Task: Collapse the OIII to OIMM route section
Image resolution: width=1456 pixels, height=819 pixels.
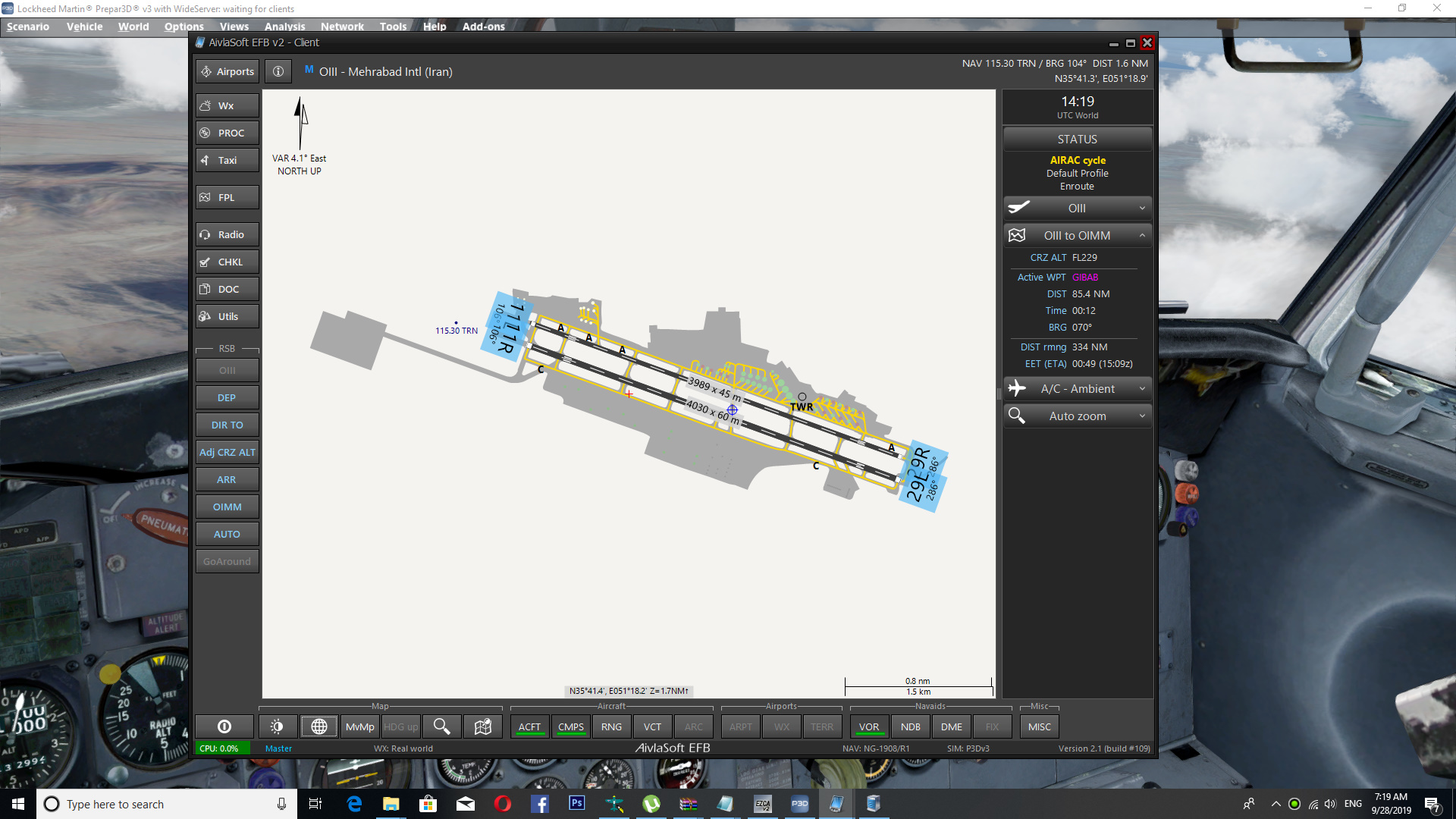Action: [x=1142, y=236]
